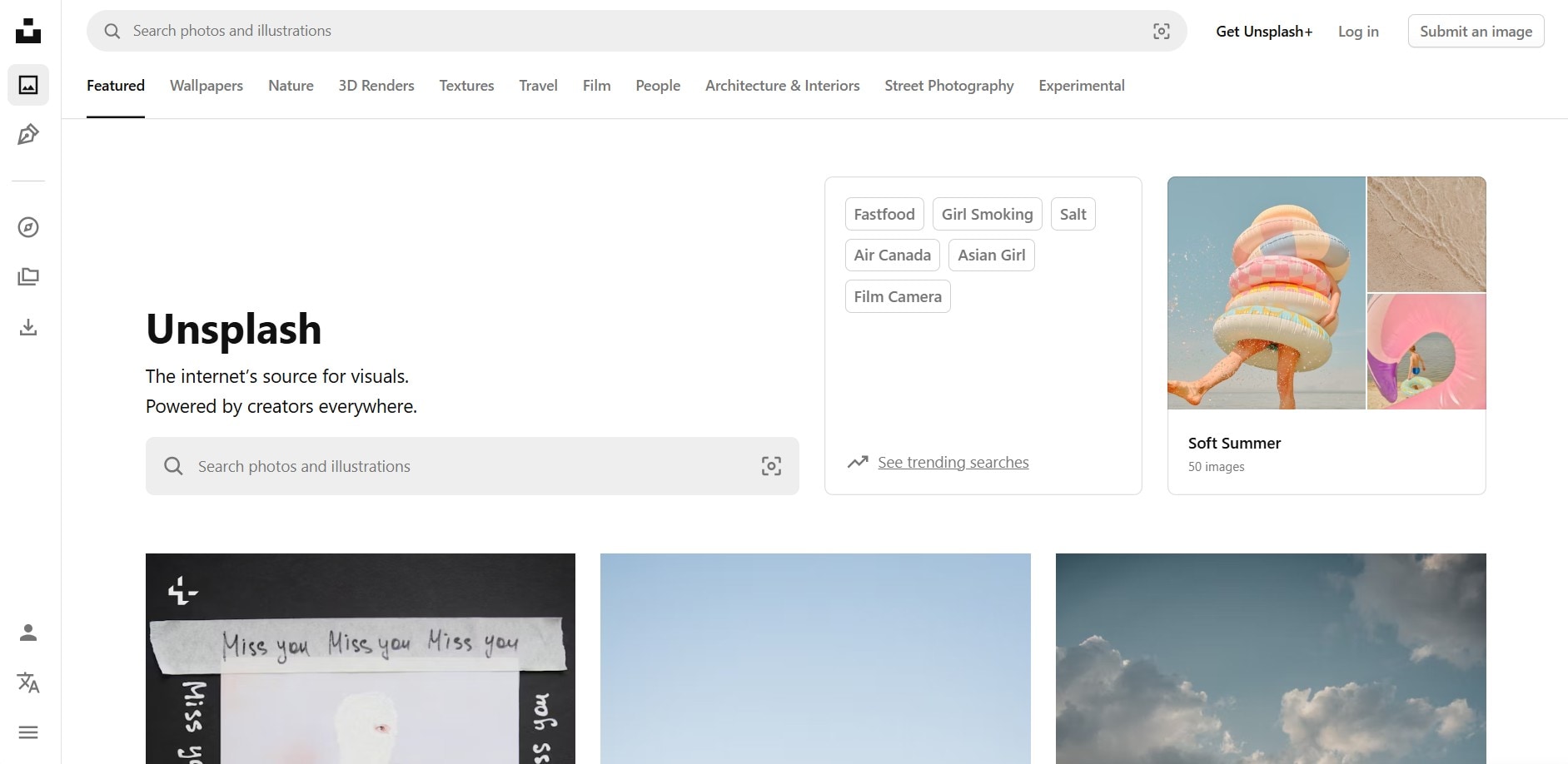Screen dimensions: 1568x764
Task: Select the Film Camera tag
Action: [x=898, y=296]
